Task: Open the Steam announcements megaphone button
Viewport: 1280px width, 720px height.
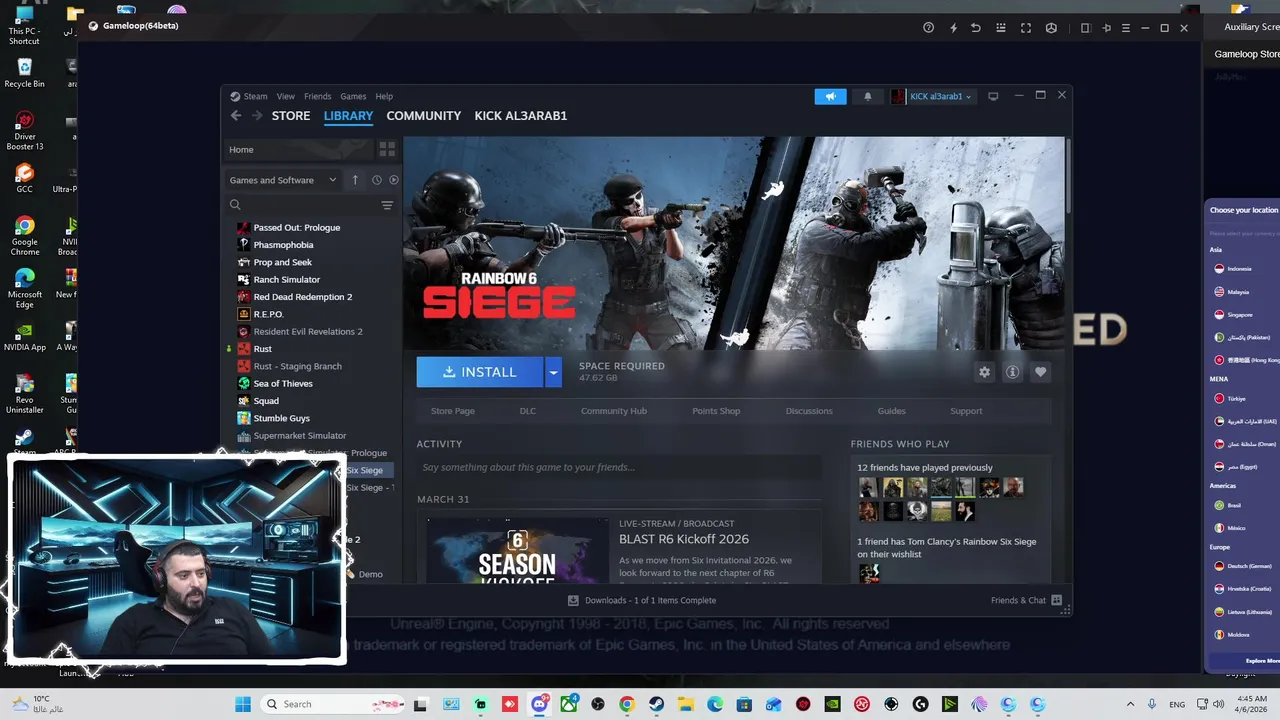Action: [830, 96]
